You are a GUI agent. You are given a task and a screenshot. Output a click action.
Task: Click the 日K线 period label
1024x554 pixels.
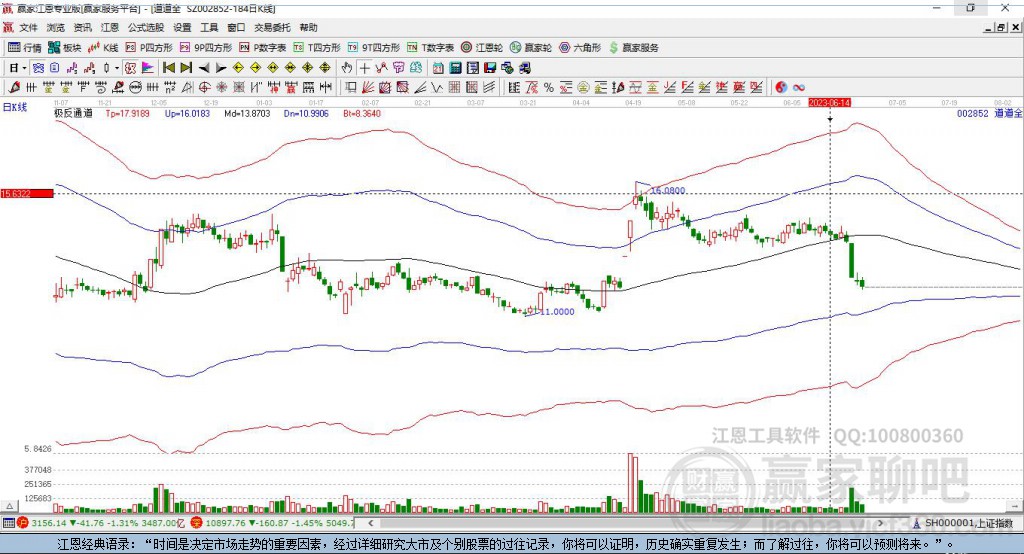point(15,107)
